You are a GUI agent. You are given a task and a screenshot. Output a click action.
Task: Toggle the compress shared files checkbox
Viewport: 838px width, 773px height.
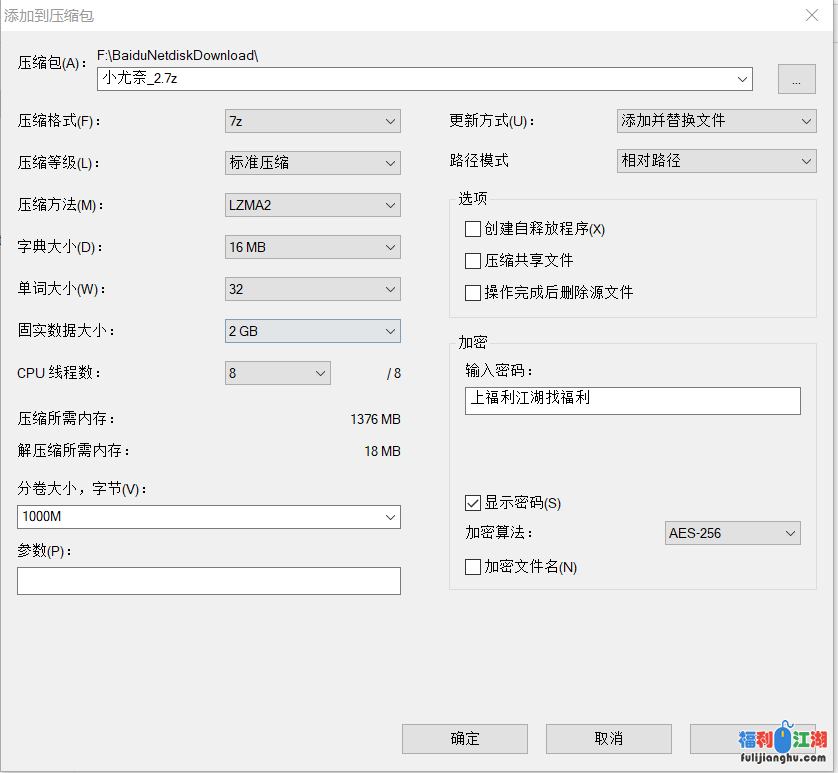(x=473, y=261)
